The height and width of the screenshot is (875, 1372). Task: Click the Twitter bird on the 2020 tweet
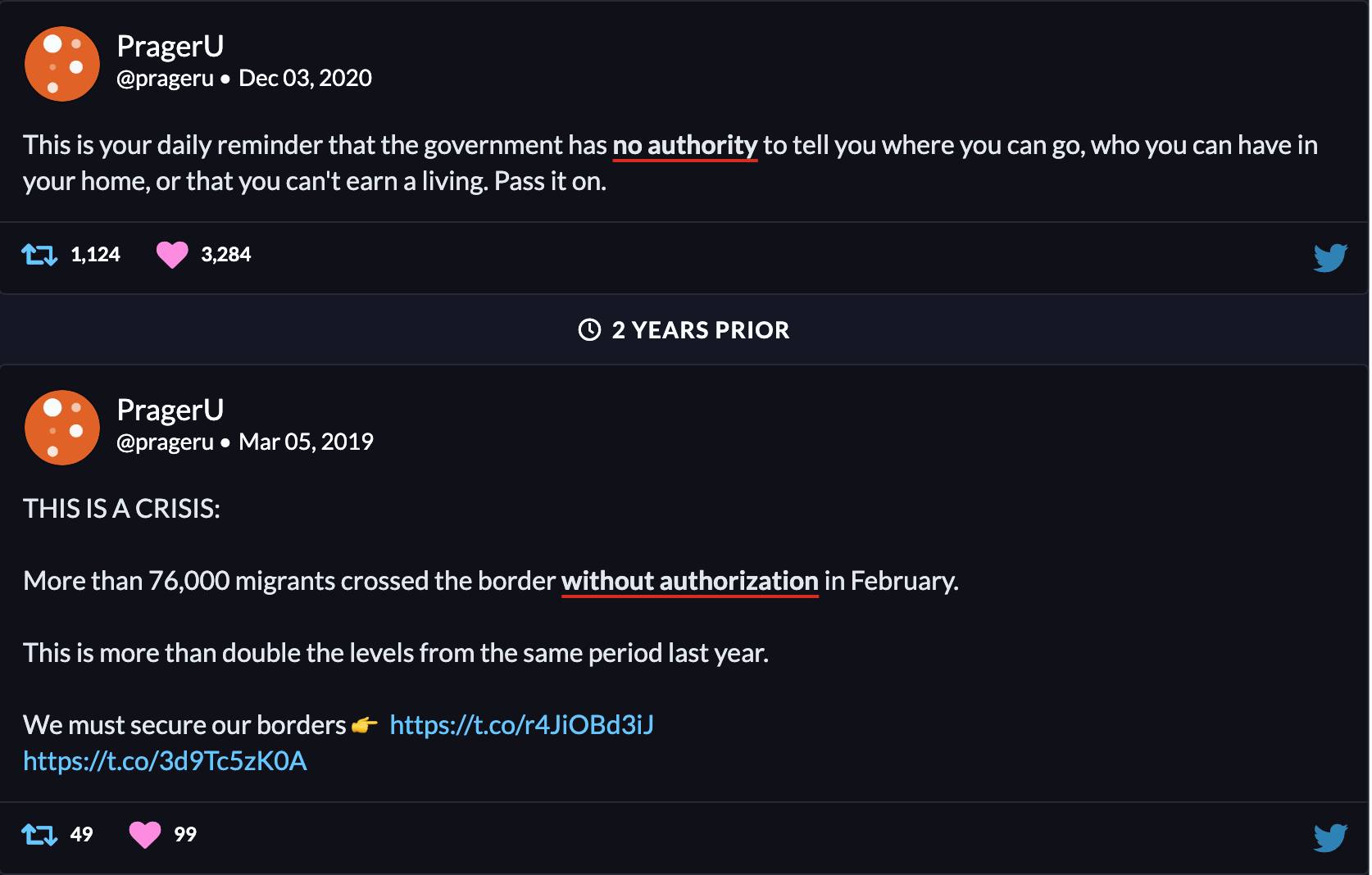(1329, 257)
